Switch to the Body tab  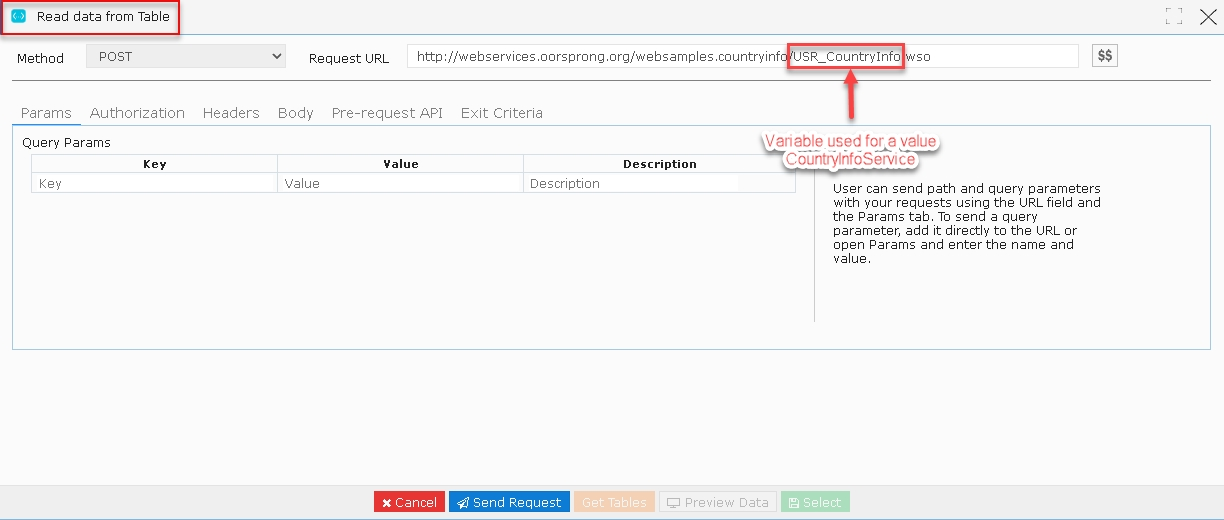(x=296, y=113)
